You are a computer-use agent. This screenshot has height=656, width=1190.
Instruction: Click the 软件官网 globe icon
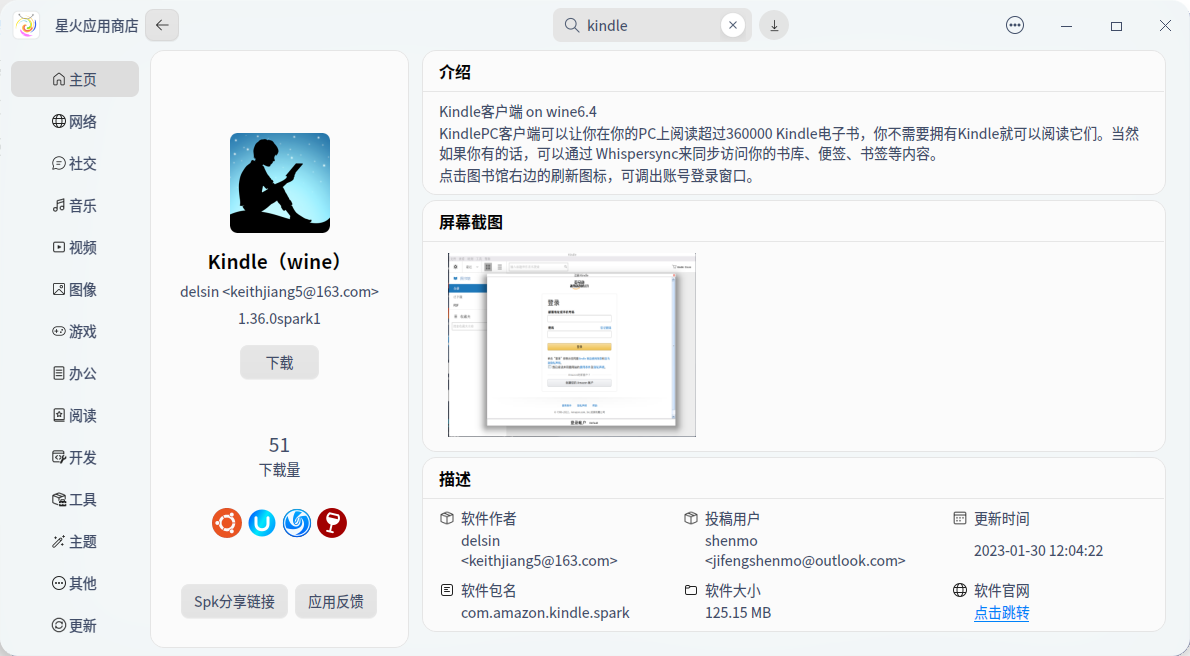point(960,590)
